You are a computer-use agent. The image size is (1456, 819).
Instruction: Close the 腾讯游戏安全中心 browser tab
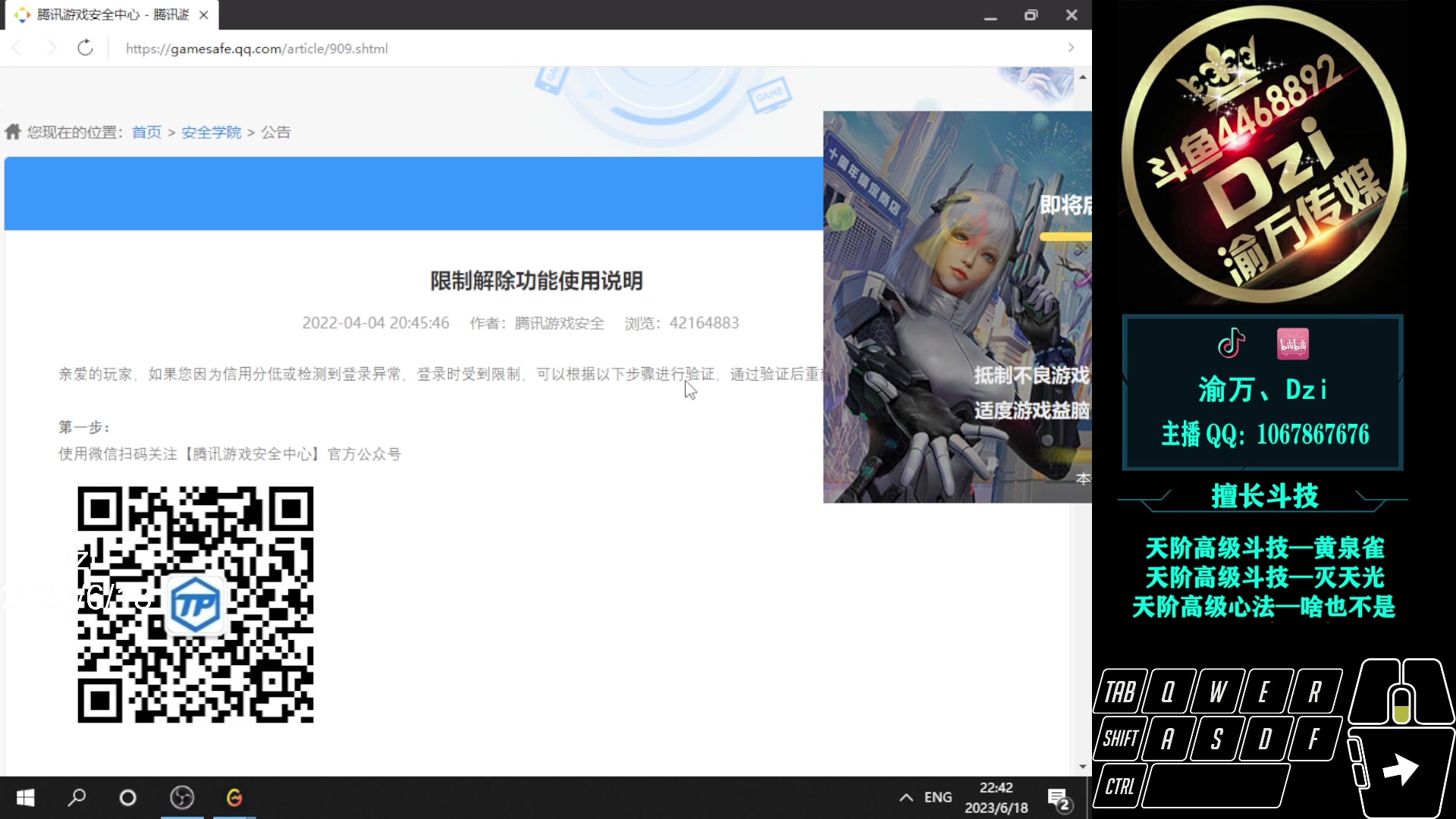coord(203,14)
